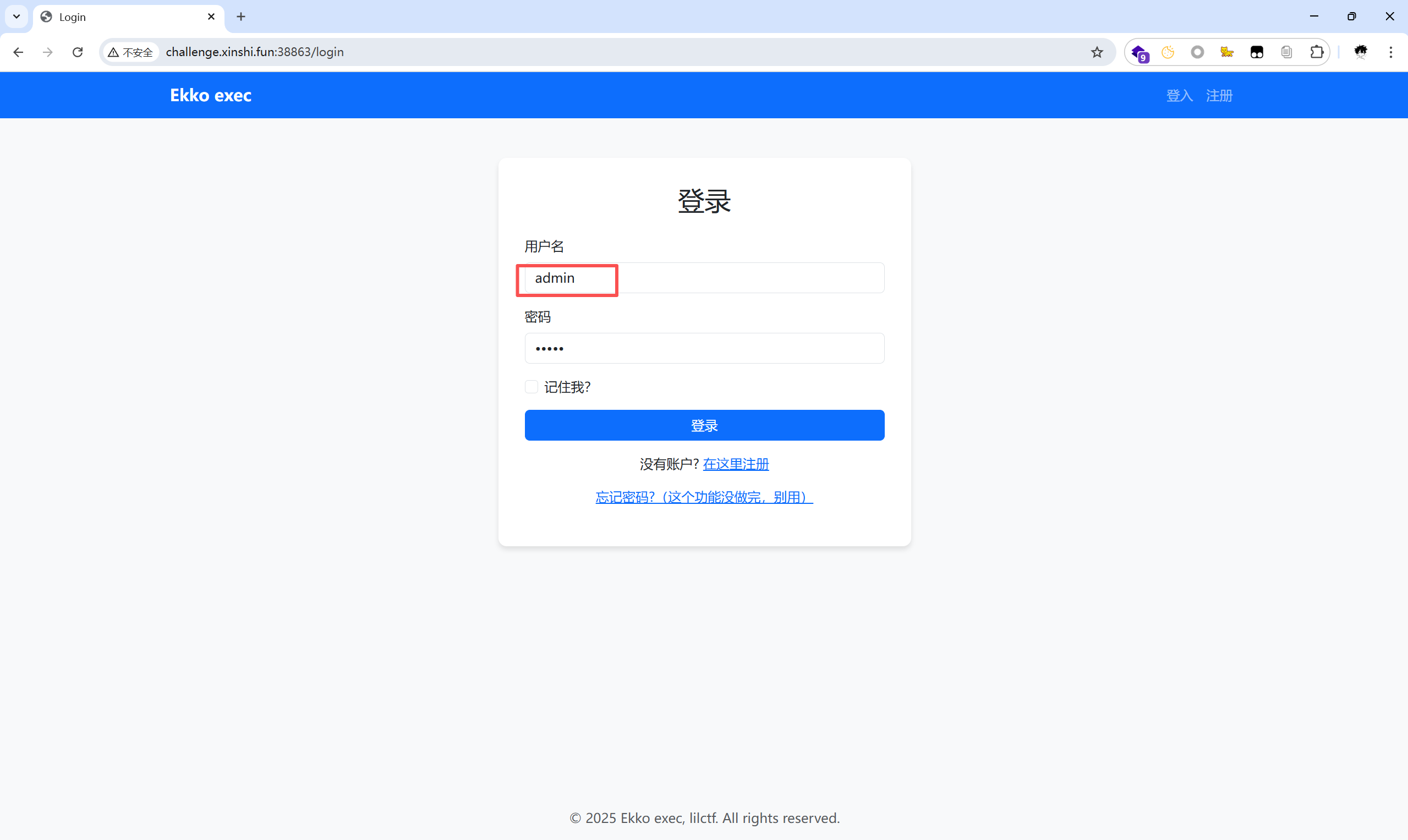Open the 忘记密码 forgot password link
This screenshot has width=1408, height=840.
[x=704, y=497]
